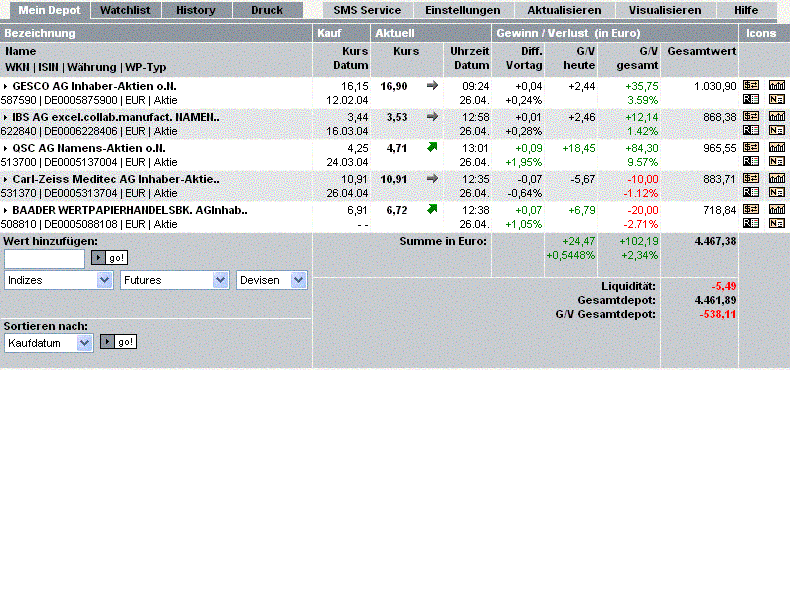Open the Kaufdatum sort dropdown
This screenshot has width=800, height=600.
click(48, 343)
